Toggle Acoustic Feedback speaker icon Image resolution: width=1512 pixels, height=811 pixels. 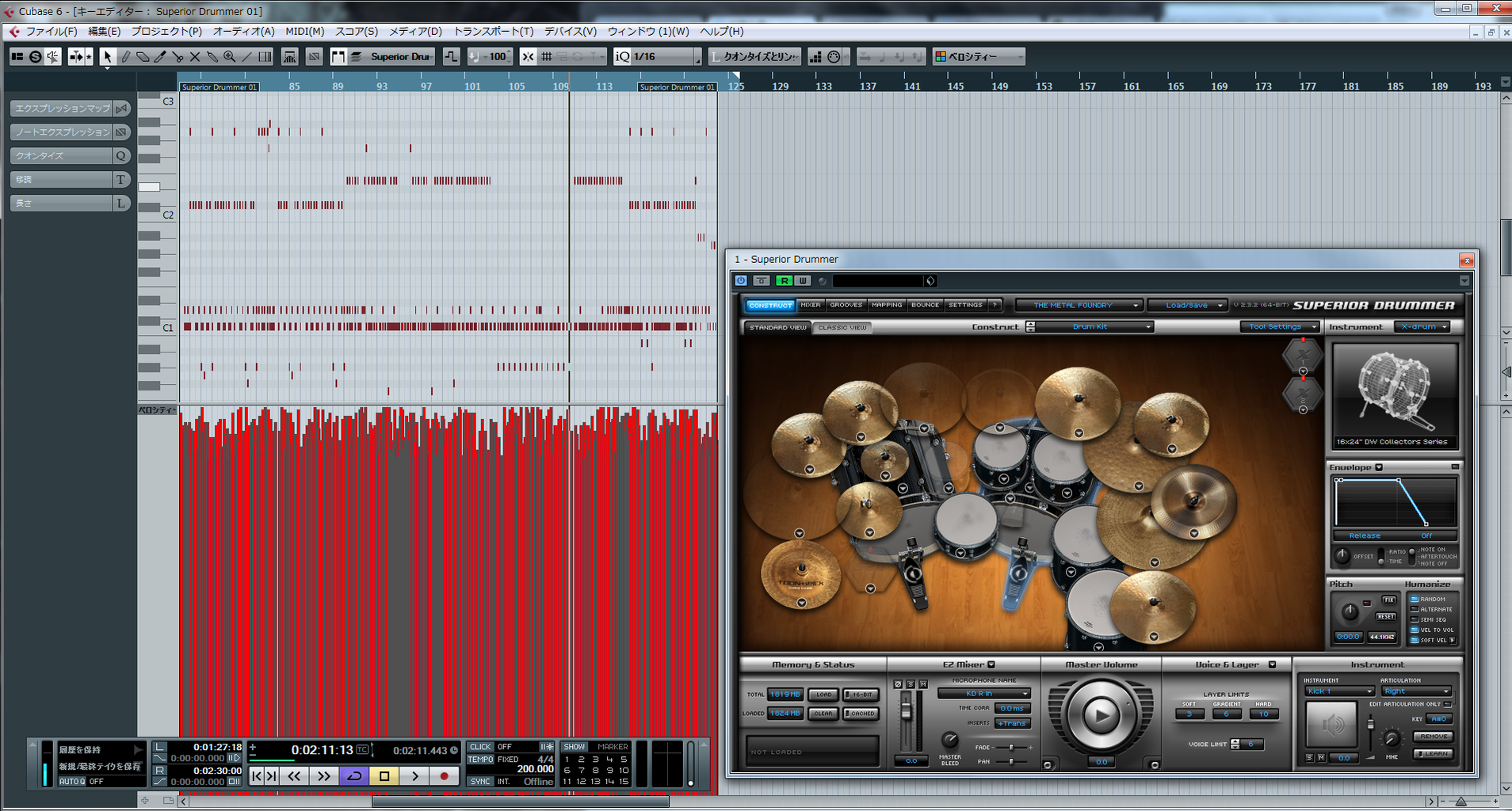(52, 56)
